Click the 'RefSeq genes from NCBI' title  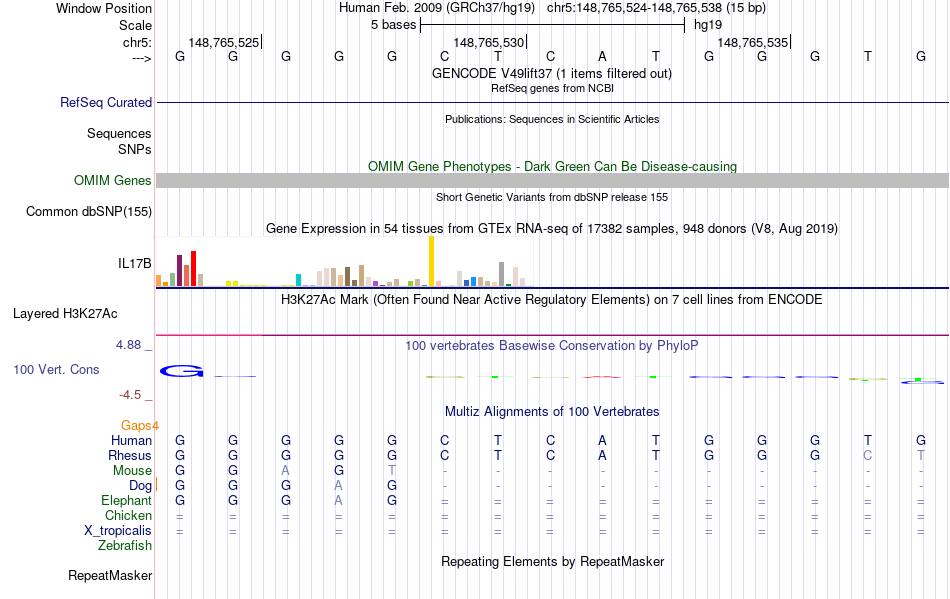[552, 88]
